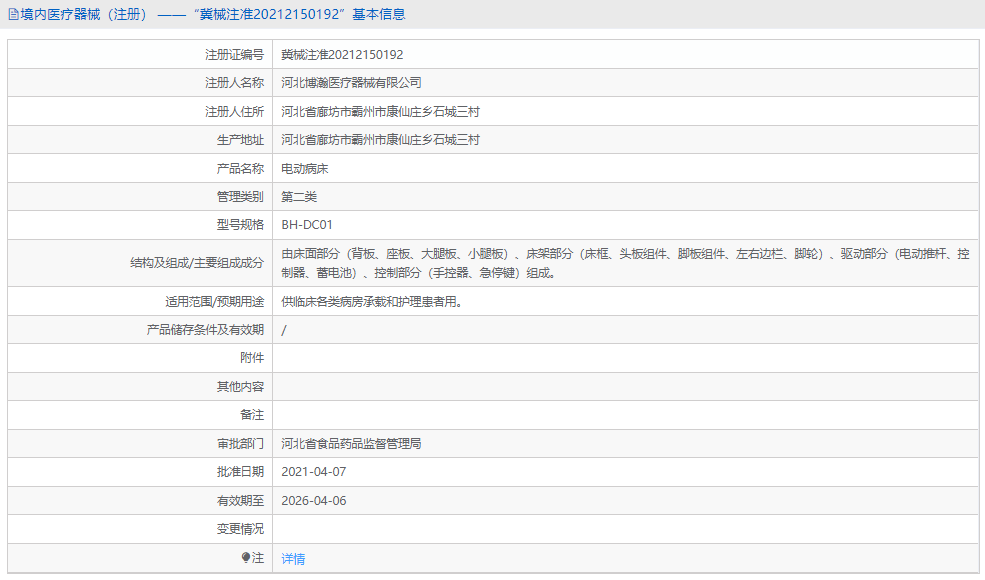Open the 详情 link in the 注 row
985x580 pixels.
pos(292,558)
